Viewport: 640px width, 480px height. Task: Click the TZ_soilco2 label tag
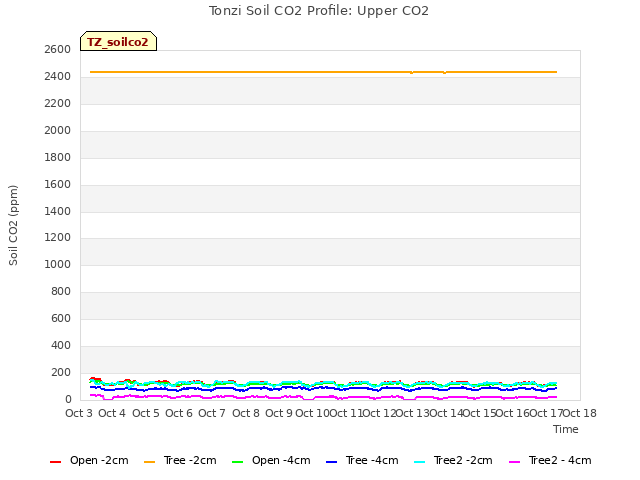click(x=118, y=41)
